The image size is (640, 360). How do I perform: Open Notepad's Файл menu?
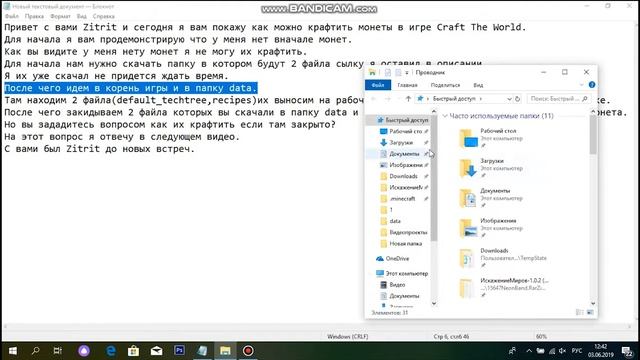coord(12,16)
